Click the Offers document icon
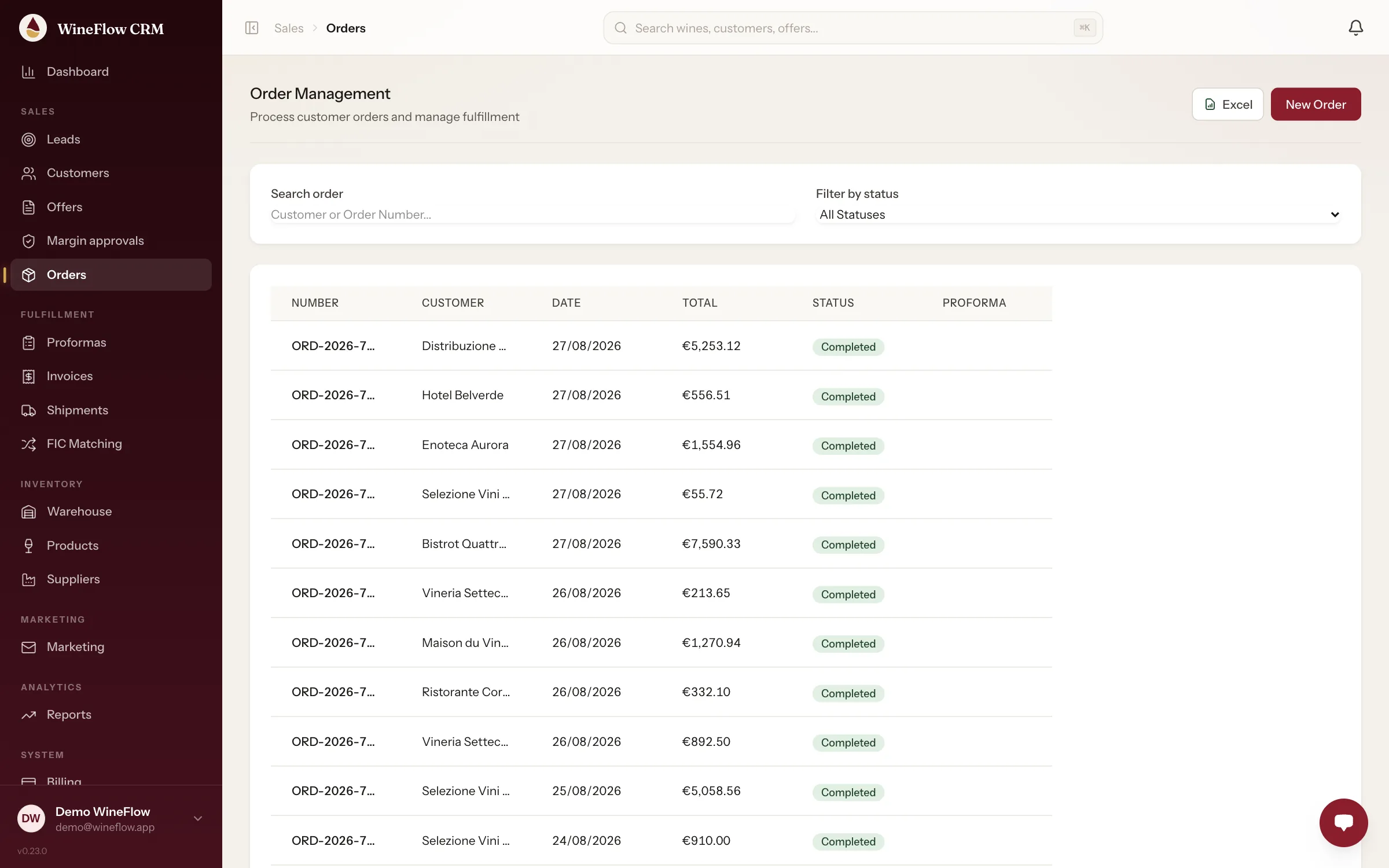The width and height of the screenshot is (1389, 868). [x=28, y=207]
